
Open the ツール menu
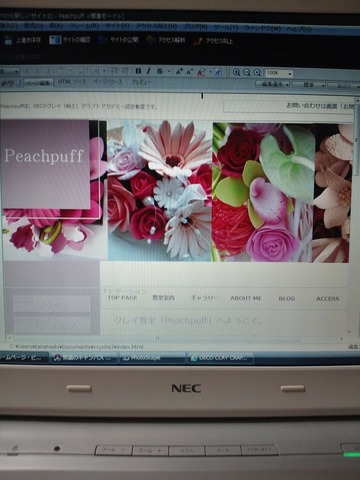tap(226, 27)
